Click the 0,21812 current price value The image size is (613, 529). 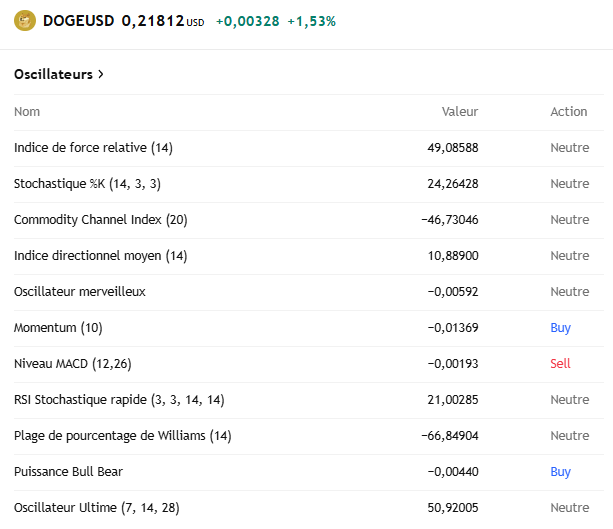(152, 20)
